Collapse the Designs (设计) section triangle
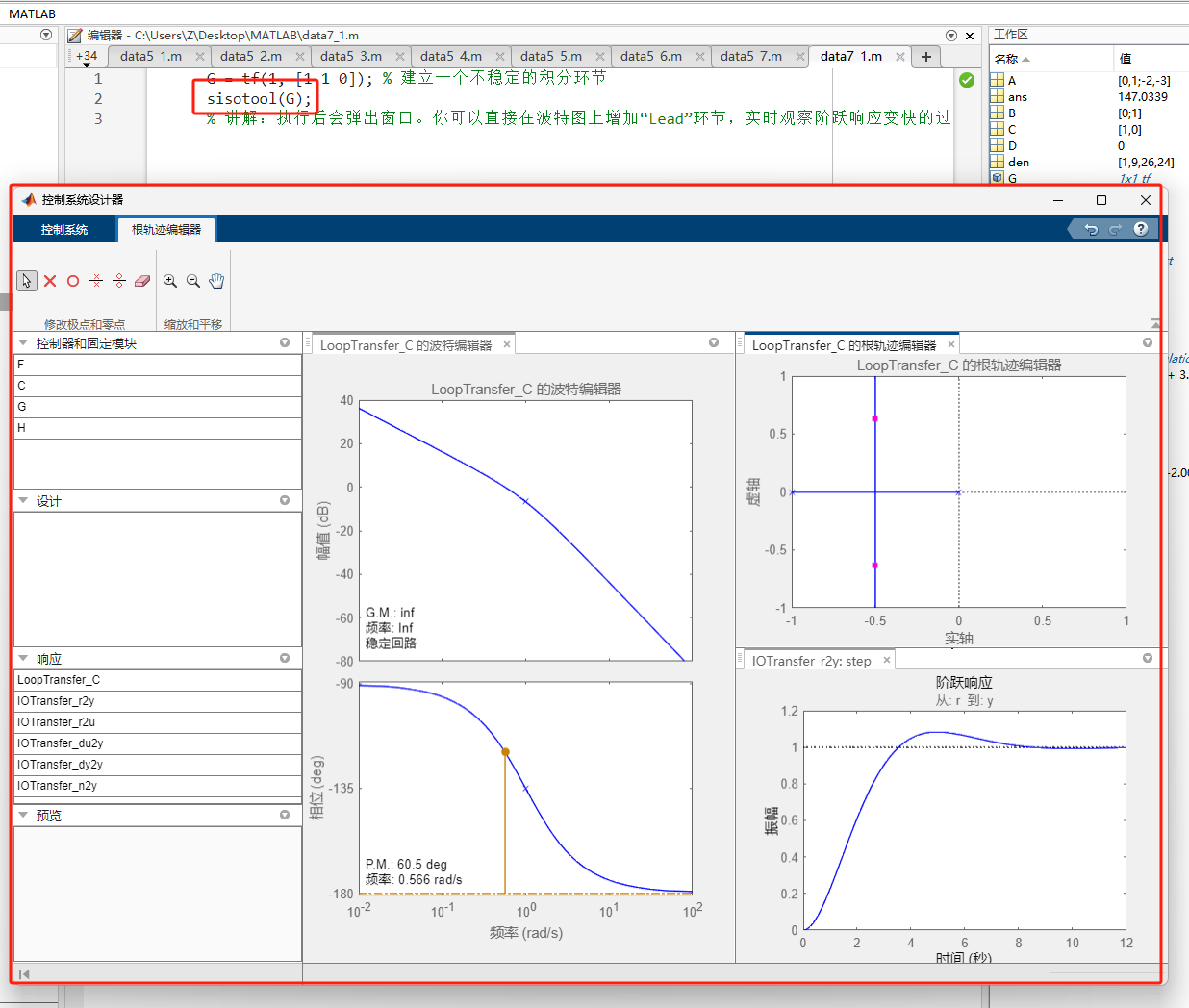The height and width of the screenshot is (1008, 1189). pyautogui.click(x=23, y=500)
